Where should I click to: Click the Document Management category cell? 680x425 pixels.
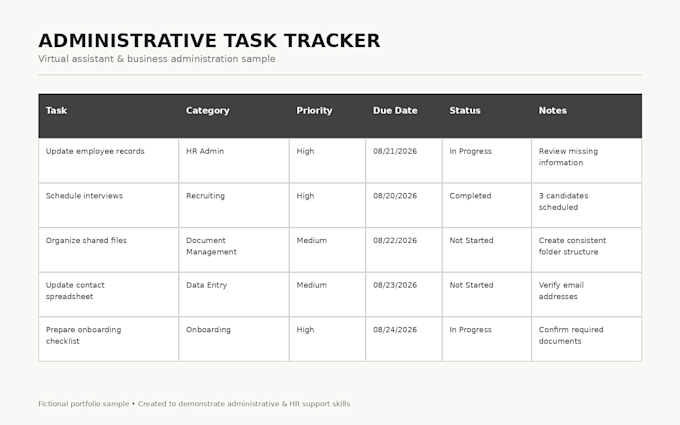point(234,250)
